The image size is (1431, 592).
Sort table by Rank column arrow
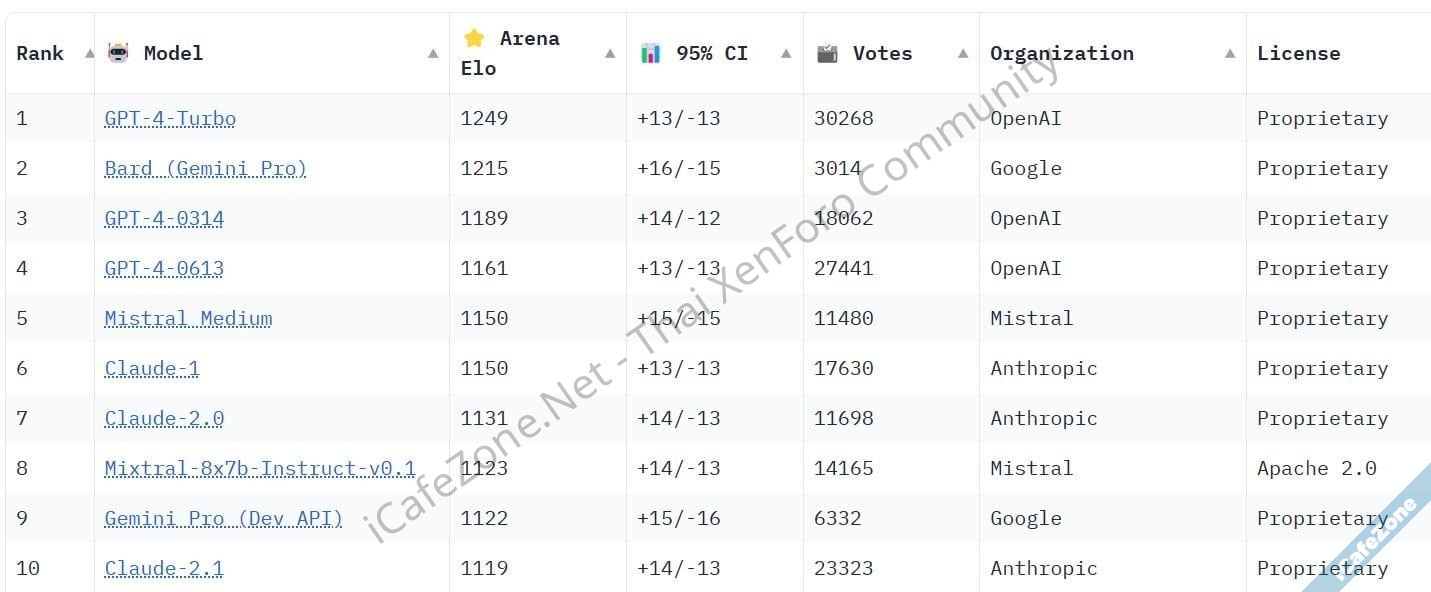click(89, 54)
